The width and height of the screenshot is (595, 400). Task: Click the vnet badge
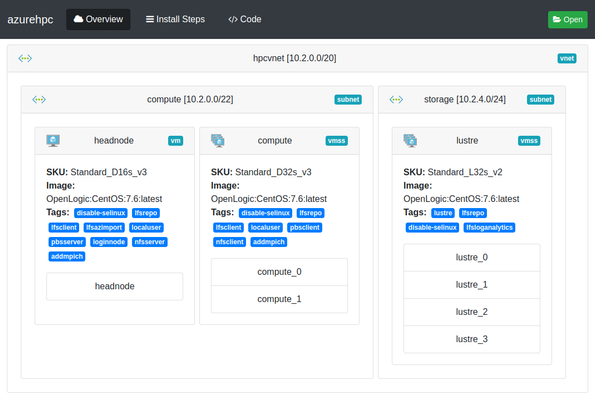coord(567,58)
